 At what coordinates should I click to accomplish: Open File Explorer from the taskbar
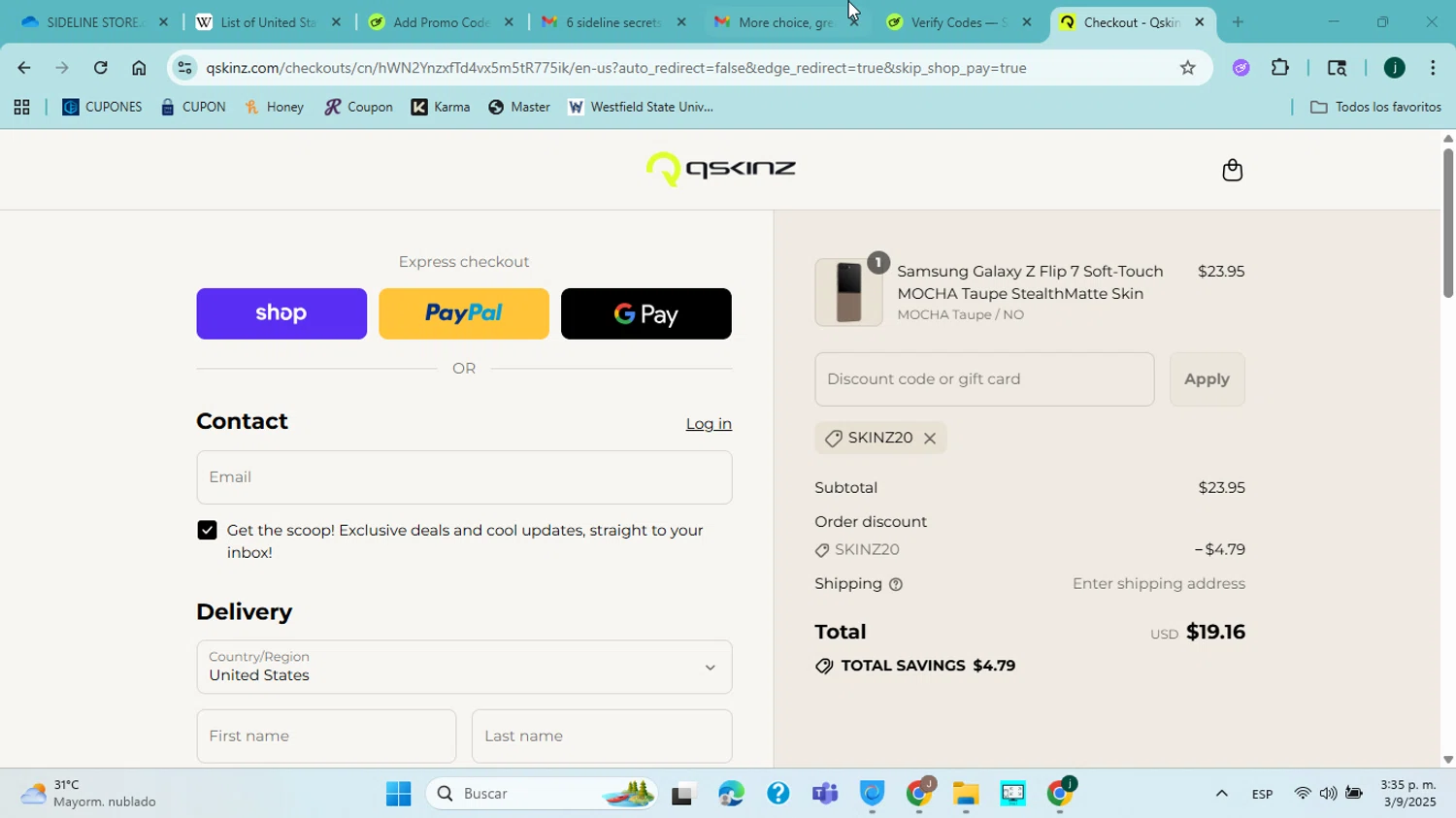click(x=965, y=794)
